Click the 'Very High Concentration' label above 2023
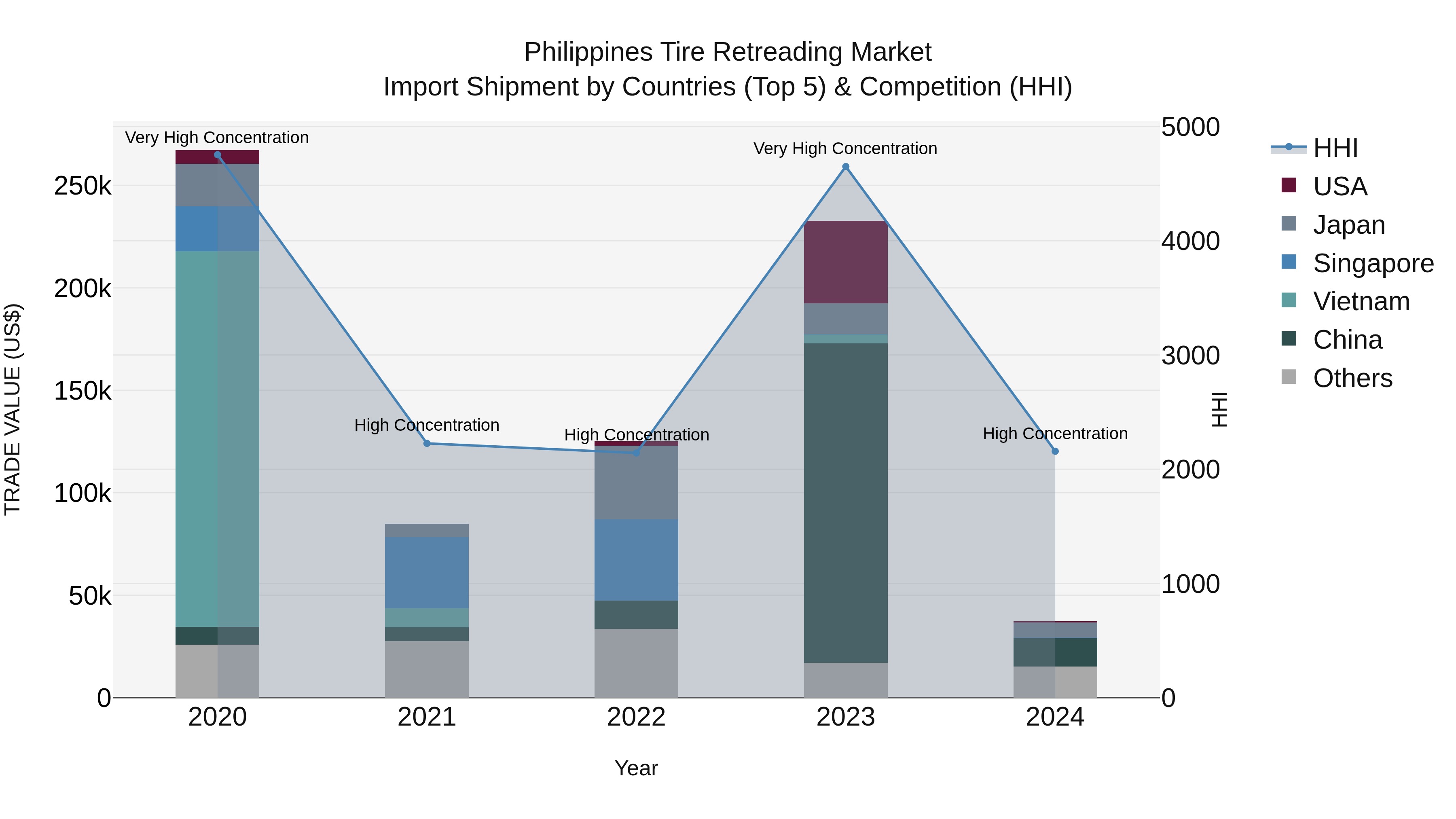 (x=846, y=149)
